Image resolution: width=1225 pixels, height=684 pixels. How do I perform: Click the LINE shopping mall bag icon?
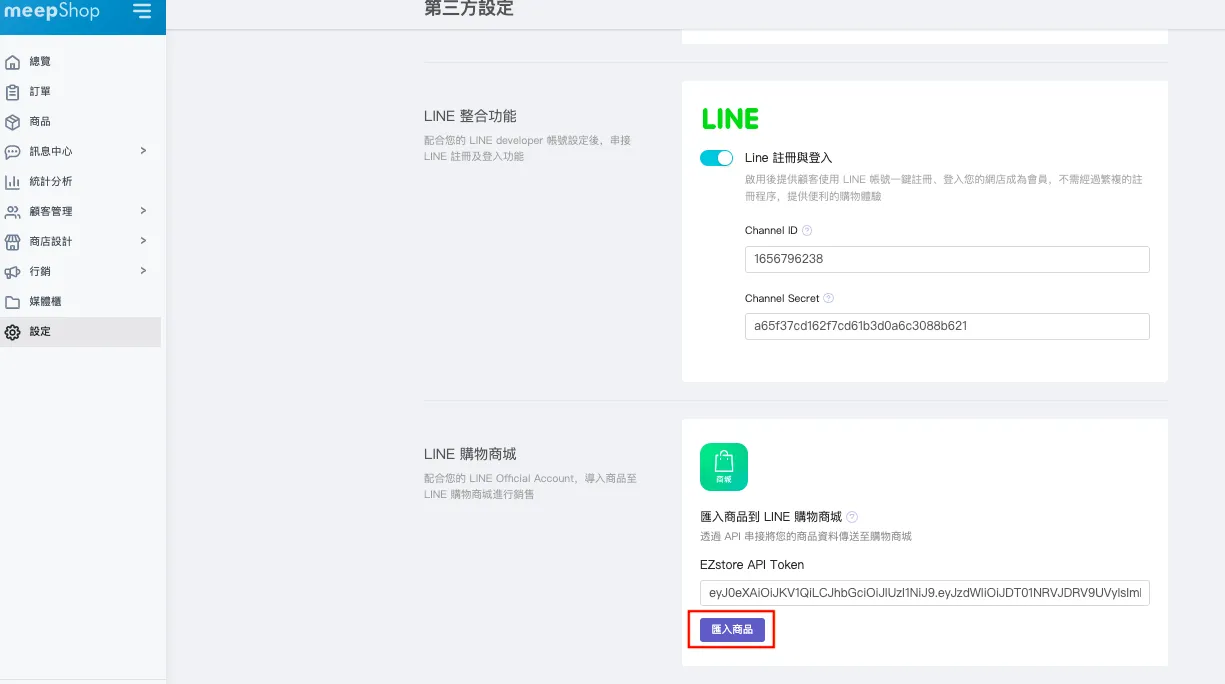pyautogui.click(x=724, y=467)
